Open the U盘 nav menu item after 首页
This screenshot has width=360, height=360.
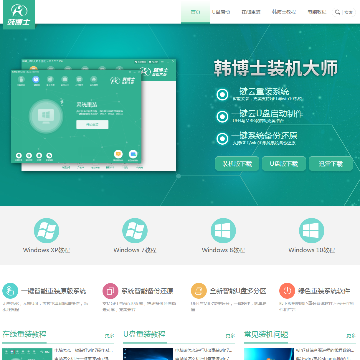click(221, 12)
